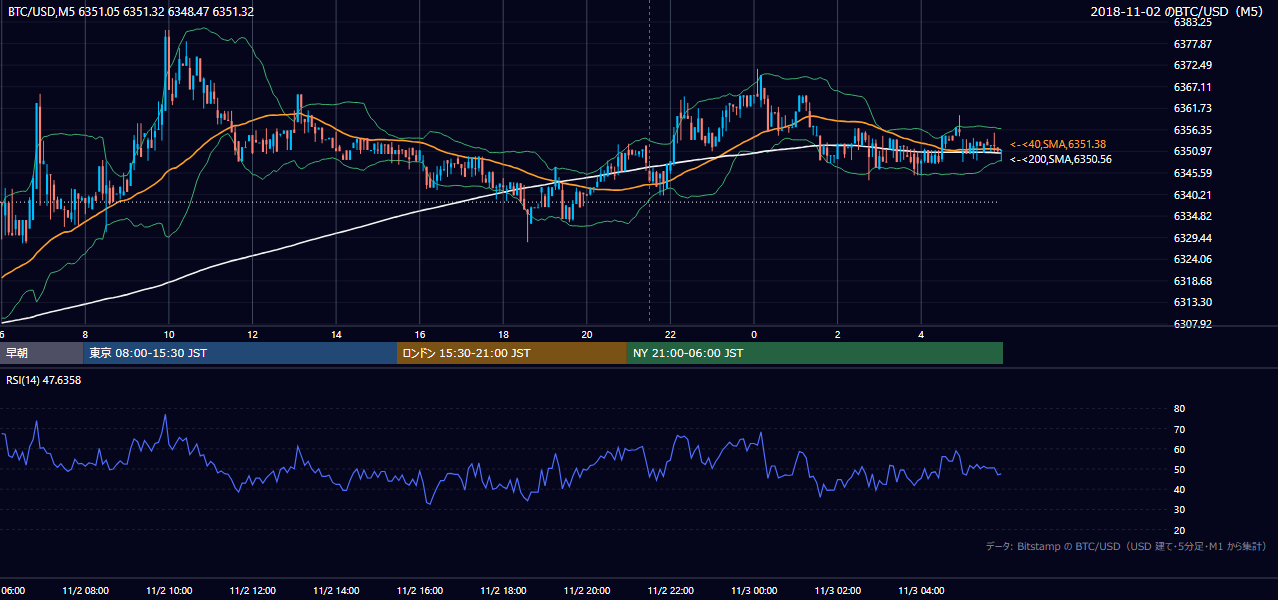Click the 早朝 session bar
The image size is (1278, 600).
42,353
